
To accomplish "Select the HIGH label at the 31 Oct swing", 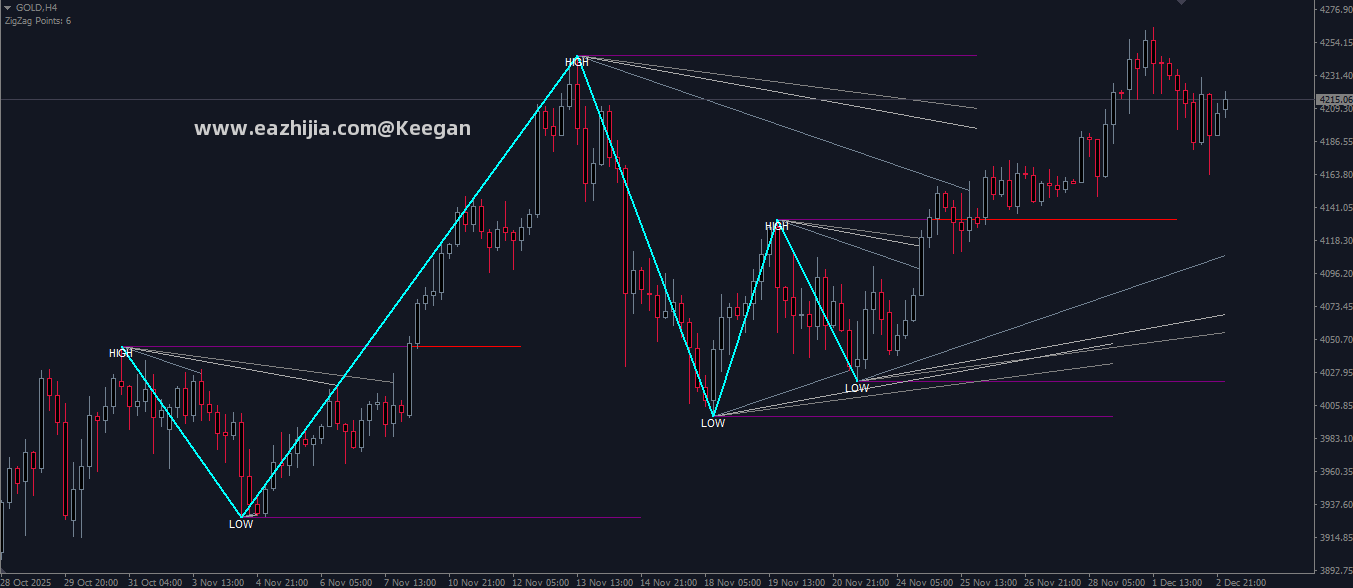I will [121, 353].
